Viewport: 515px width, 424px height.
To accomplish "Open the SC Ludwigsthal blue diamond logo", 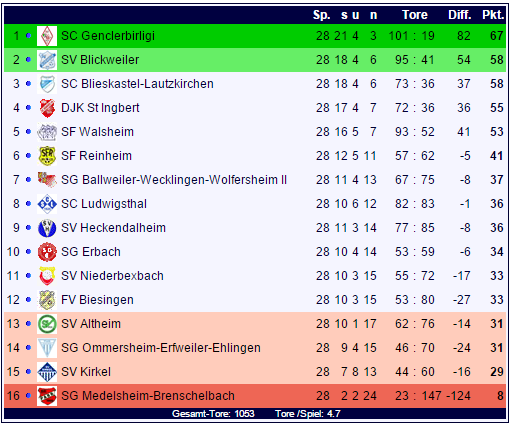I will coord(47,204).
